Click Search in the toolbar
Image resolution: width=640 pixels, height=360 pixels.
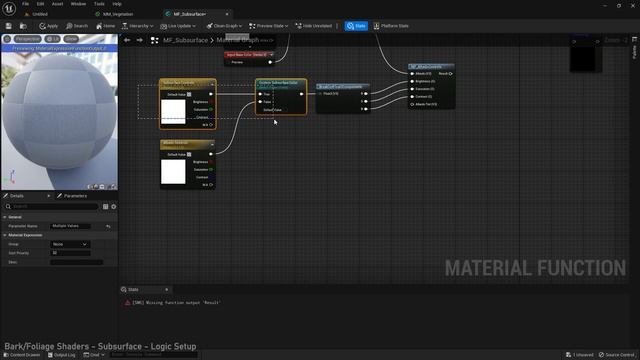[77, 26]
